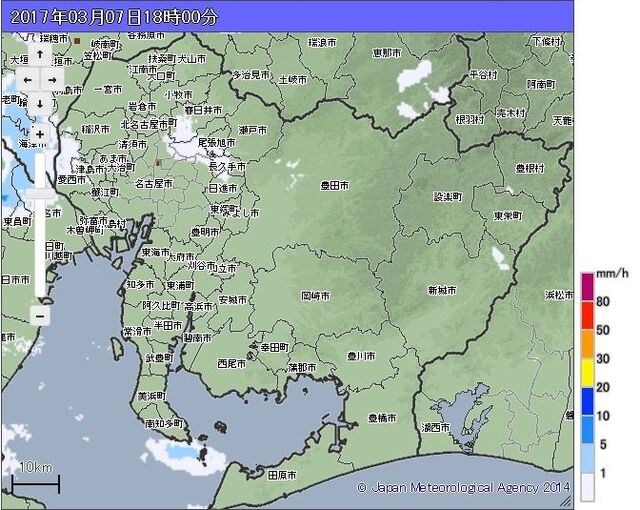Click the resize grip at map corner
640x510 pixels.
point(566,501)
